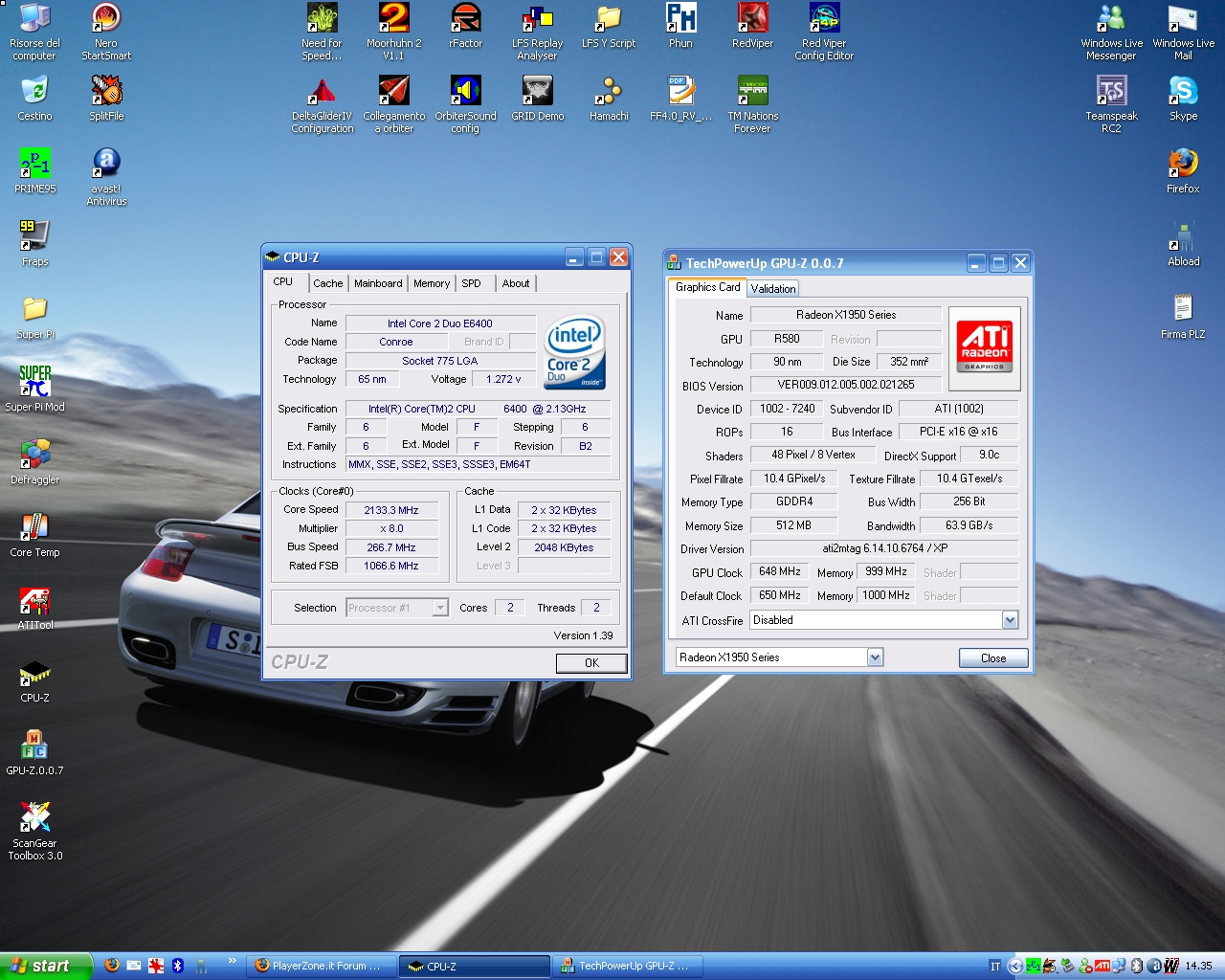Screen dimensions: 1225x980
Task: Open the Validation tab in GPU-Z
Action: point(772,289)
